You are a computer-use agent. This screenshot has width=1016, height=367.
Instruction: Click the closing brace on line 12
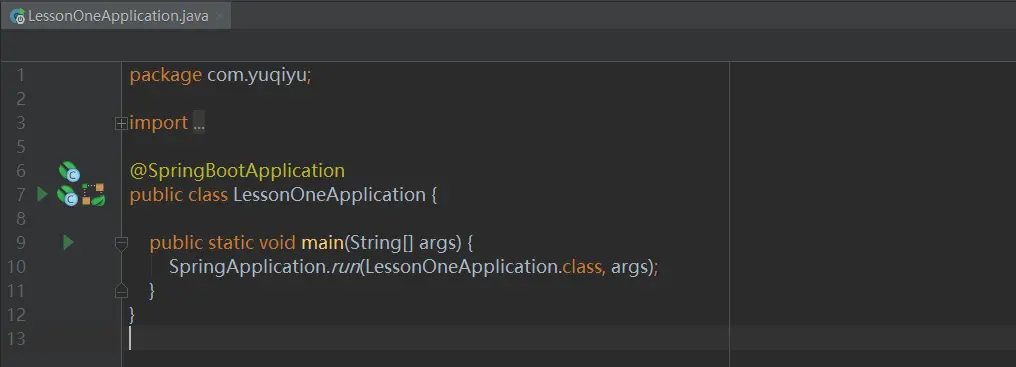pos(132,314)
